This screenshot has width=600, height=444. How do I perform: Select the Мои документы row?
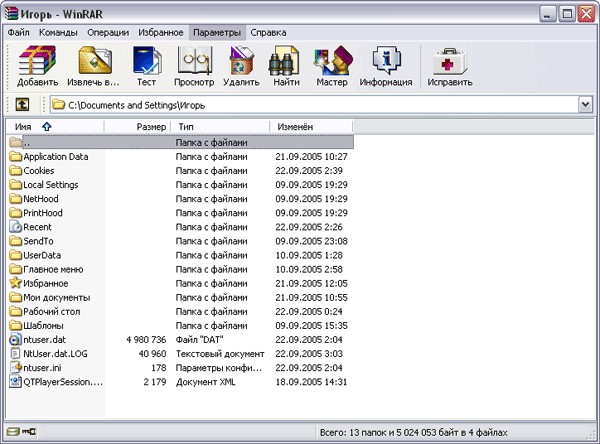point(180,297)
